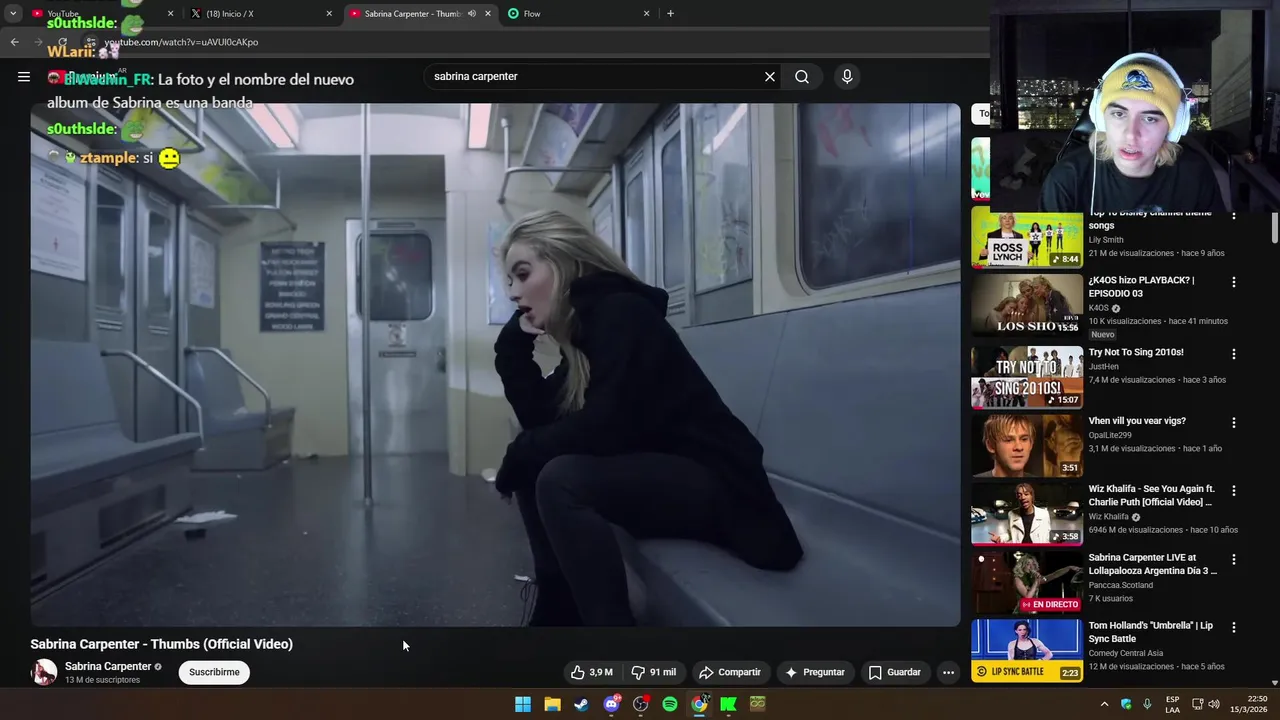
Task: Open the Wiz Khalifa - See You Again title
Action: pyautogui.click(x=1152, y=495)
